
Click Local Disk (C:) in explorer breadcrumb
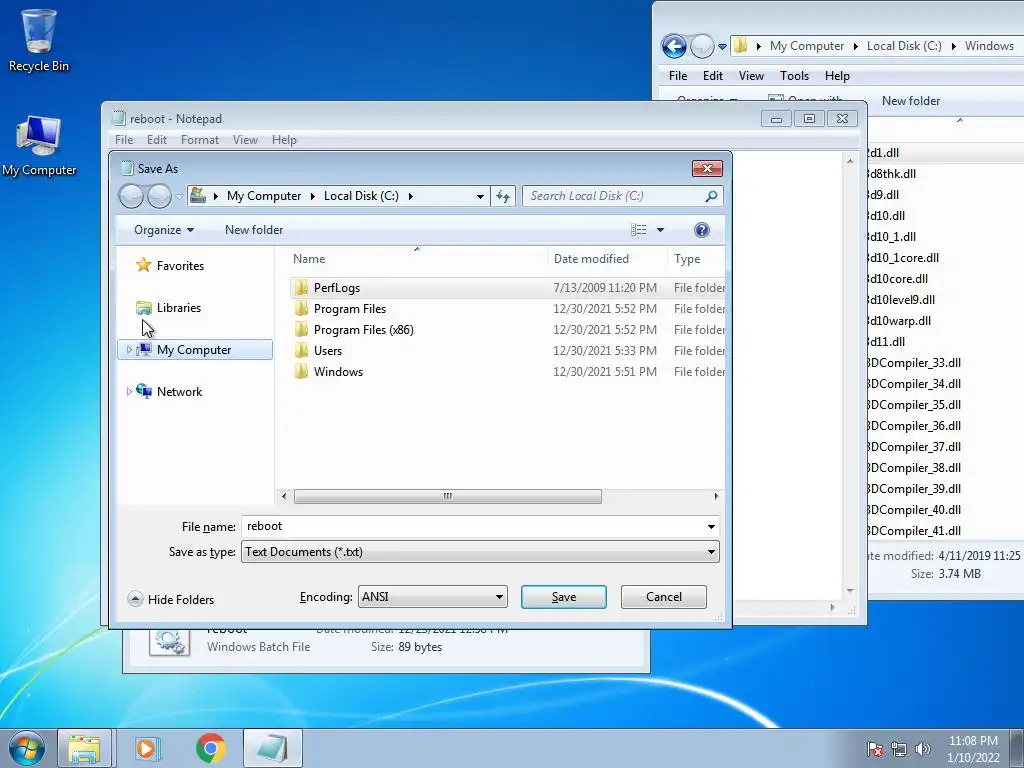(904, 46)
